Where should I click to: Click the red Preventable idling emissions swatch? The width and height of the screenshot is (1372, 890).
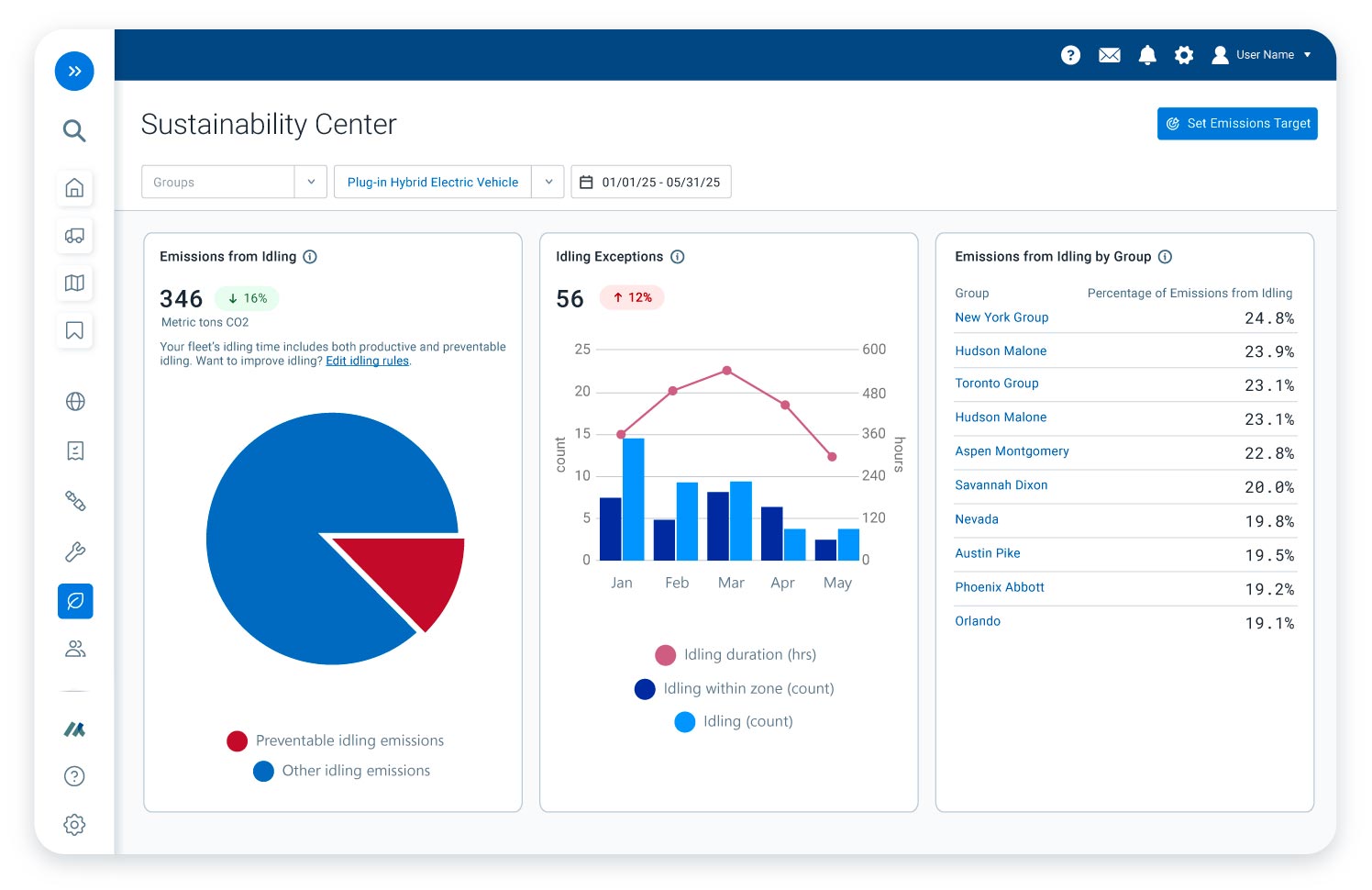pos(238,740)
